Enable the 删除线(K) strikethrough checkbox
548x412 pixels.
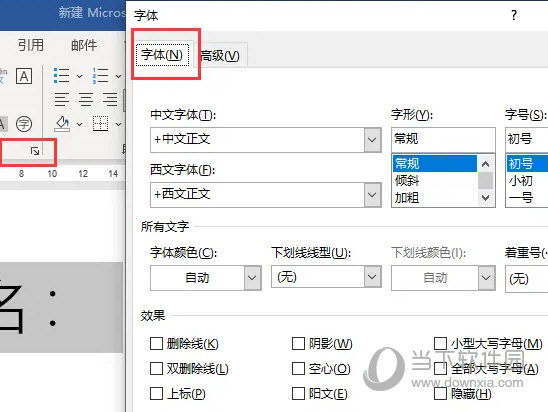pos(156,344)
